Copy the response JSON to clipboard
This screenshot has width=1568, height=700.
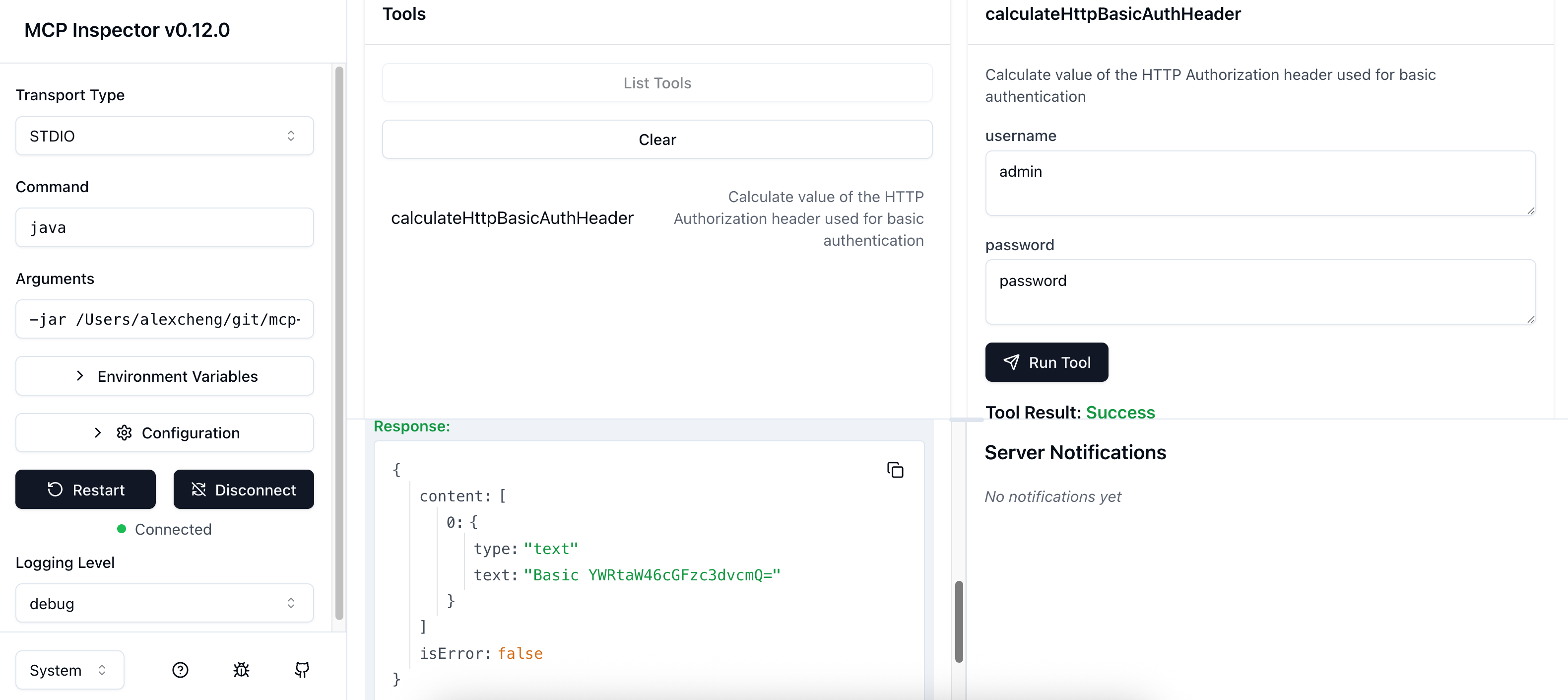click(895, 470)
